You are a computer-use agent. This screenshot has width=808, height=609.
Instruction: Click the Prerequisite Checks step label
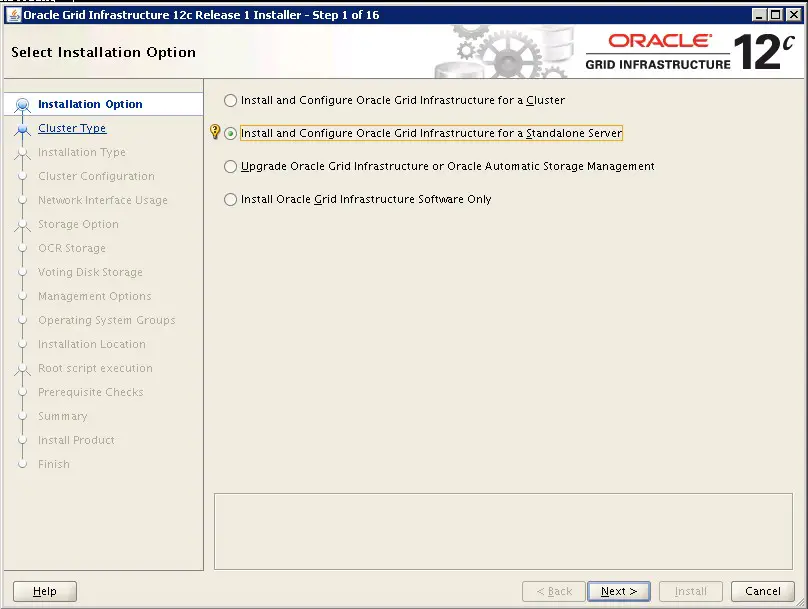(x=91, y=392)
